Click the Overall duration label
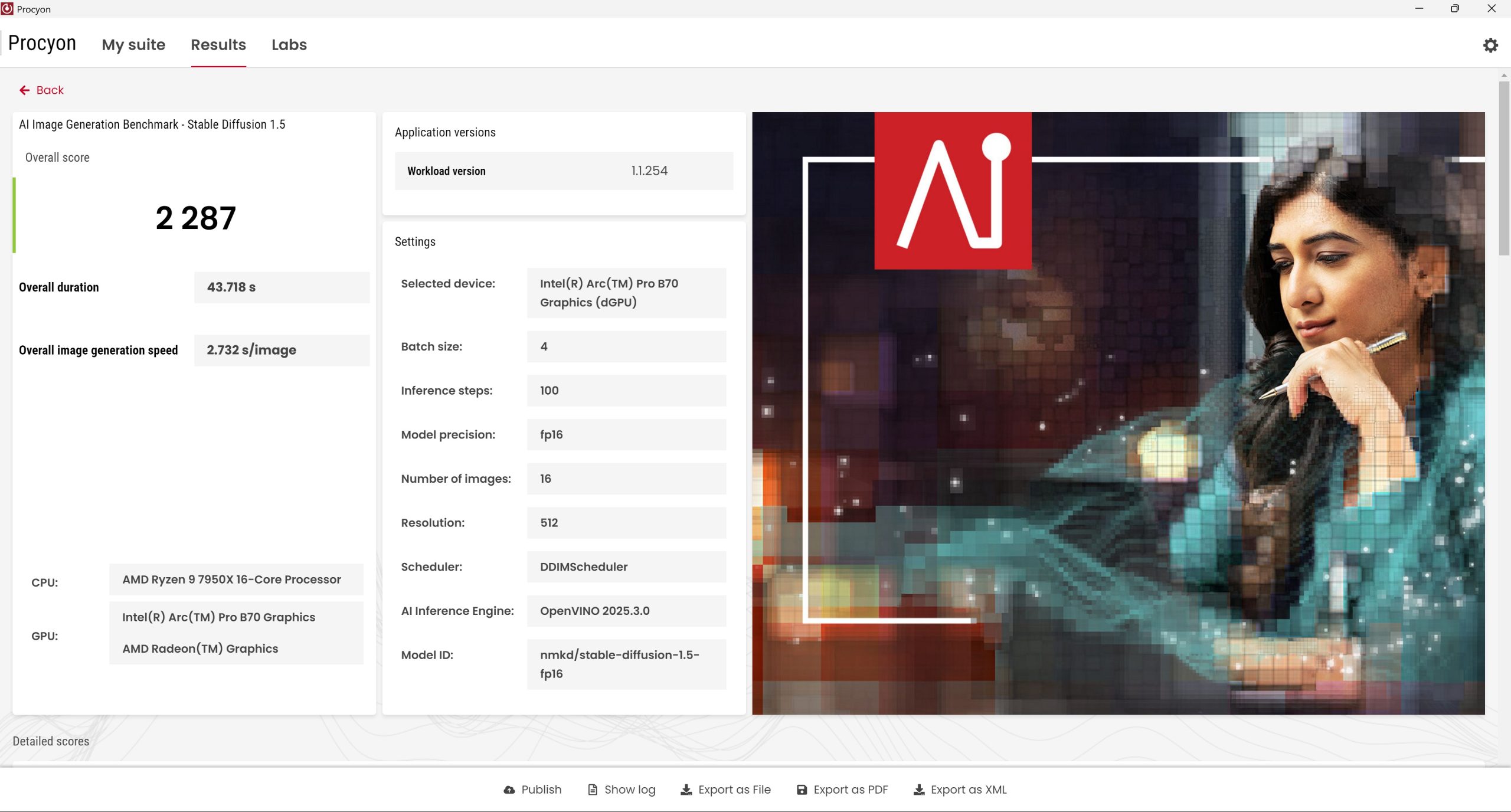1511x812 pixels. (x=58, y=287)
